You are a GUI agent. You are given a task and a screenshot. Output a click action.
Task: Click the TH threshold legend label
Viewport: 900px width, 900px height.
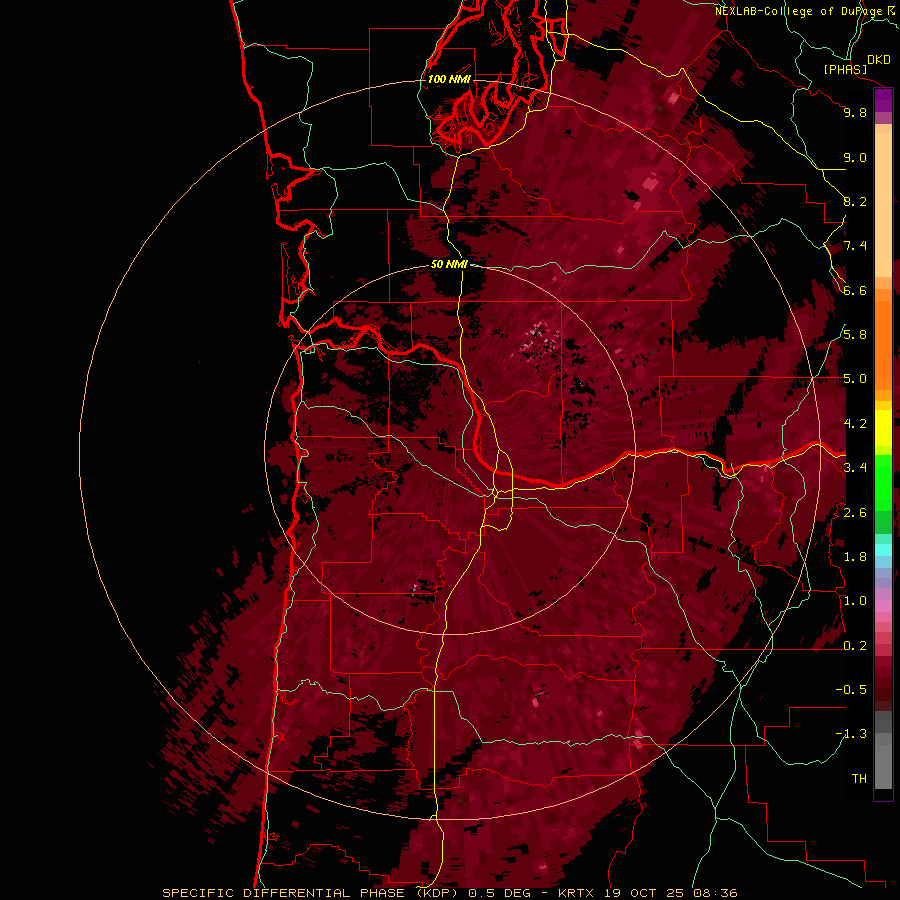pos(859,778)
